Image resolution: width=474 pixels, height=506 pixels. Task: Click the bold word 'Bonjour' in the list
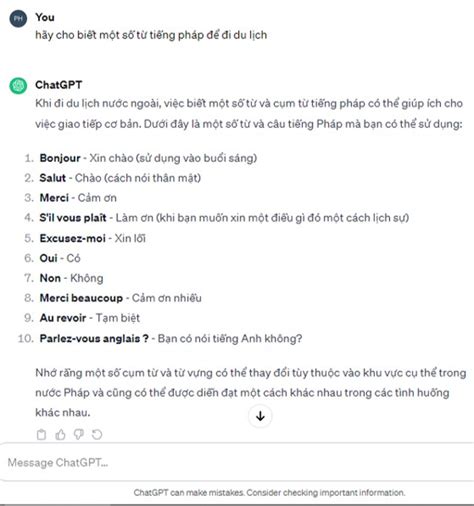click(60, 158)
